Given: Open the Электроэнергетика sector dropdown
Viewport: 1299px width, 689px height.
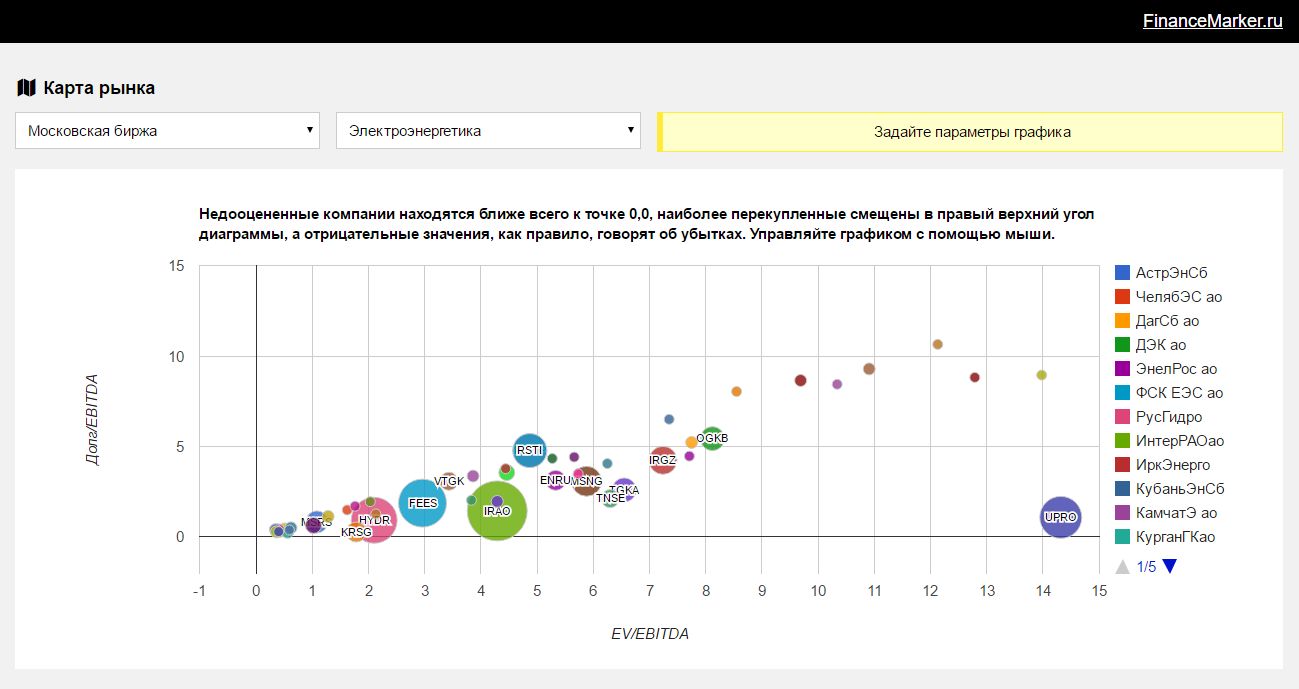Looking at the screenshot, I should [488, 131].
